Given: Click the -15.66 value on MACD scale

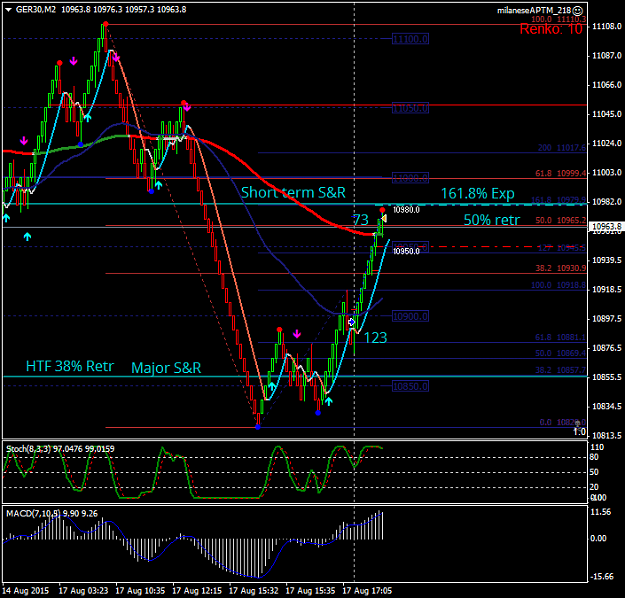Looking at the screenshot, I should coord(602,577).
